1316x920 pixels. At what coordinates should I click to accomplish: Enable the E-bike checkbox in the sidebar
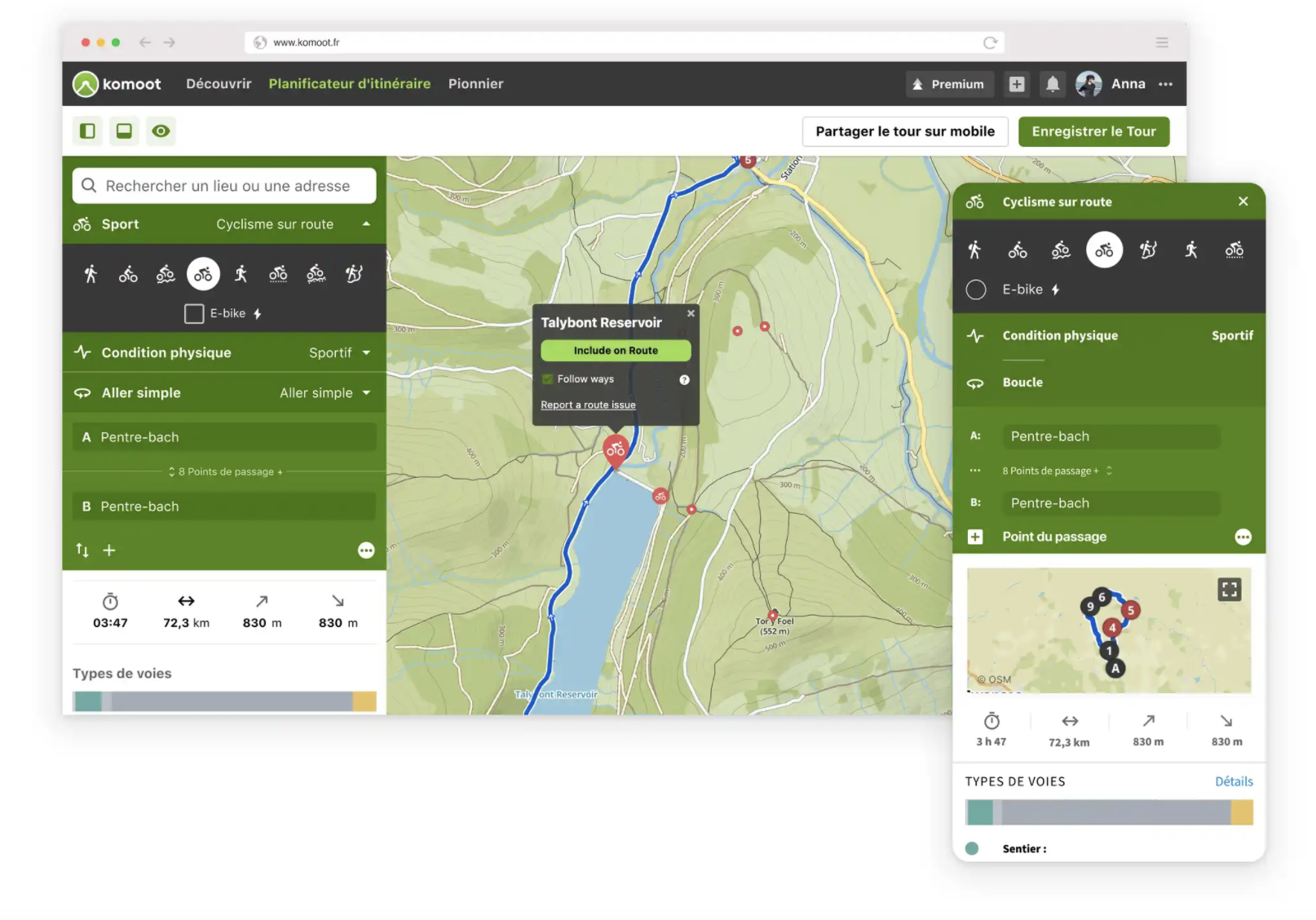click(x=194, y=313)
